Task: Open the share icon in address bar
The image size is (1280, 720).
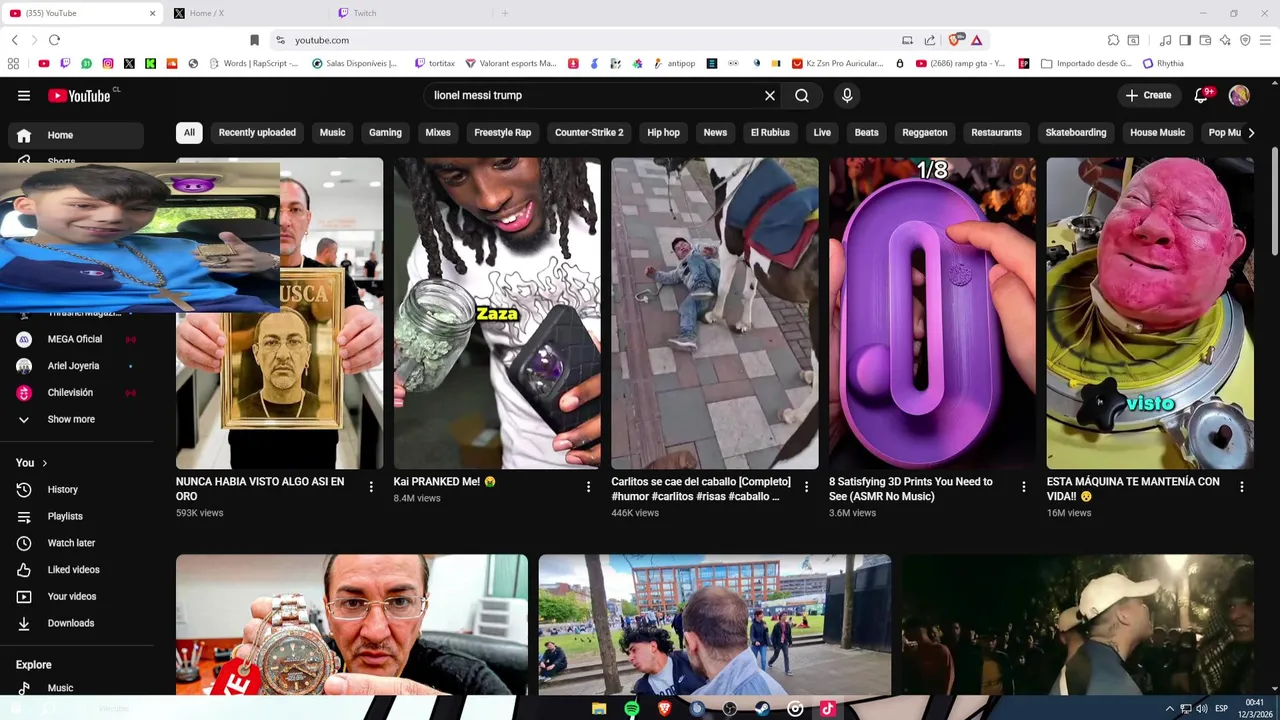Action: pos(929,40)
